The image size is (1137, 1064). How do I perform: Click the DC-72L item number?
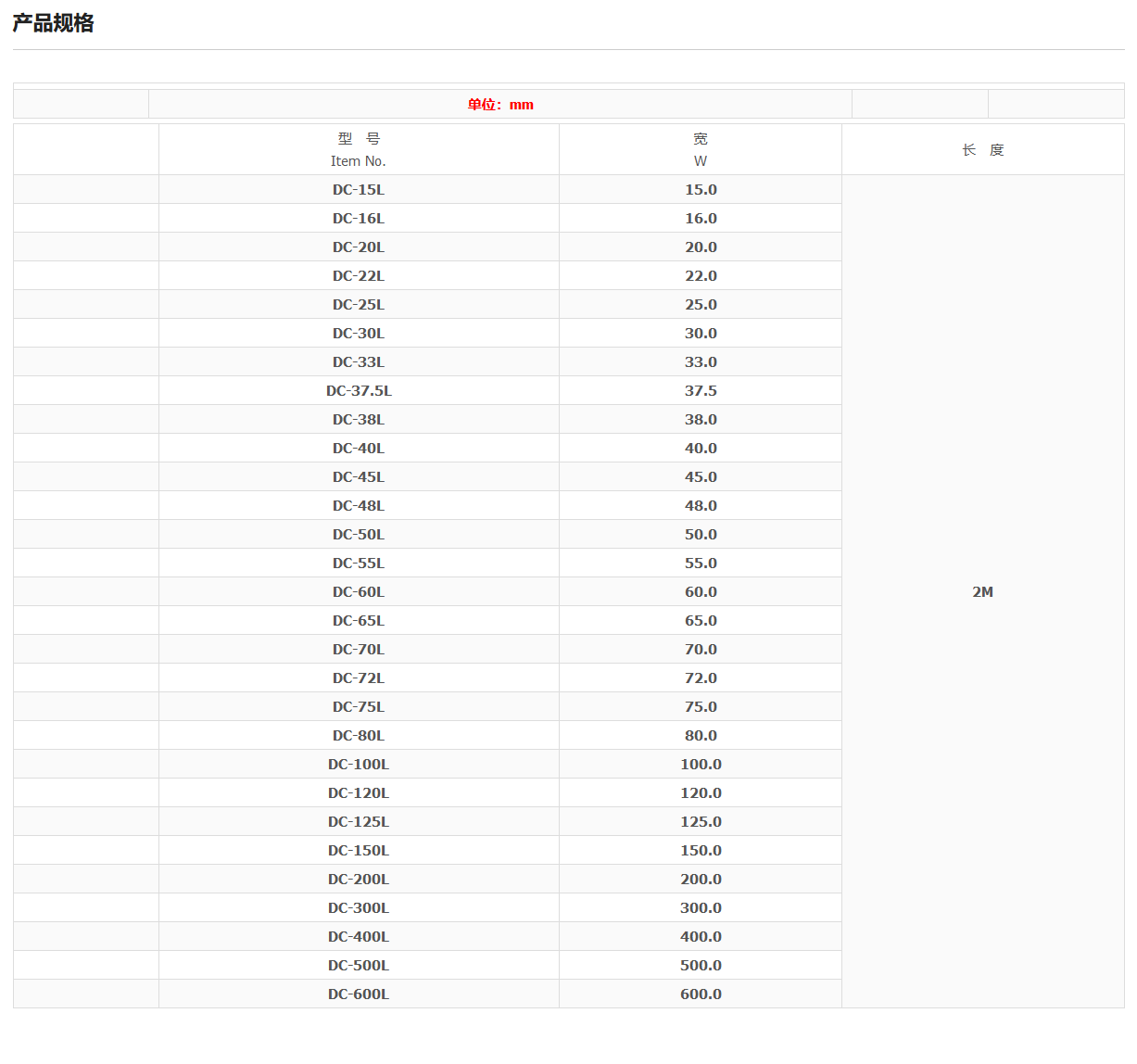click(359, 678)
